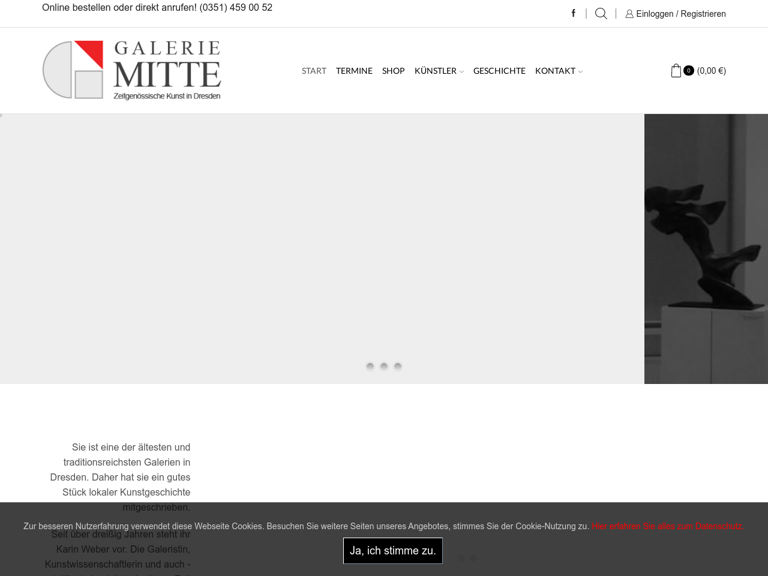Click Einloggen / Registrieren link

(x=681, y=14)
